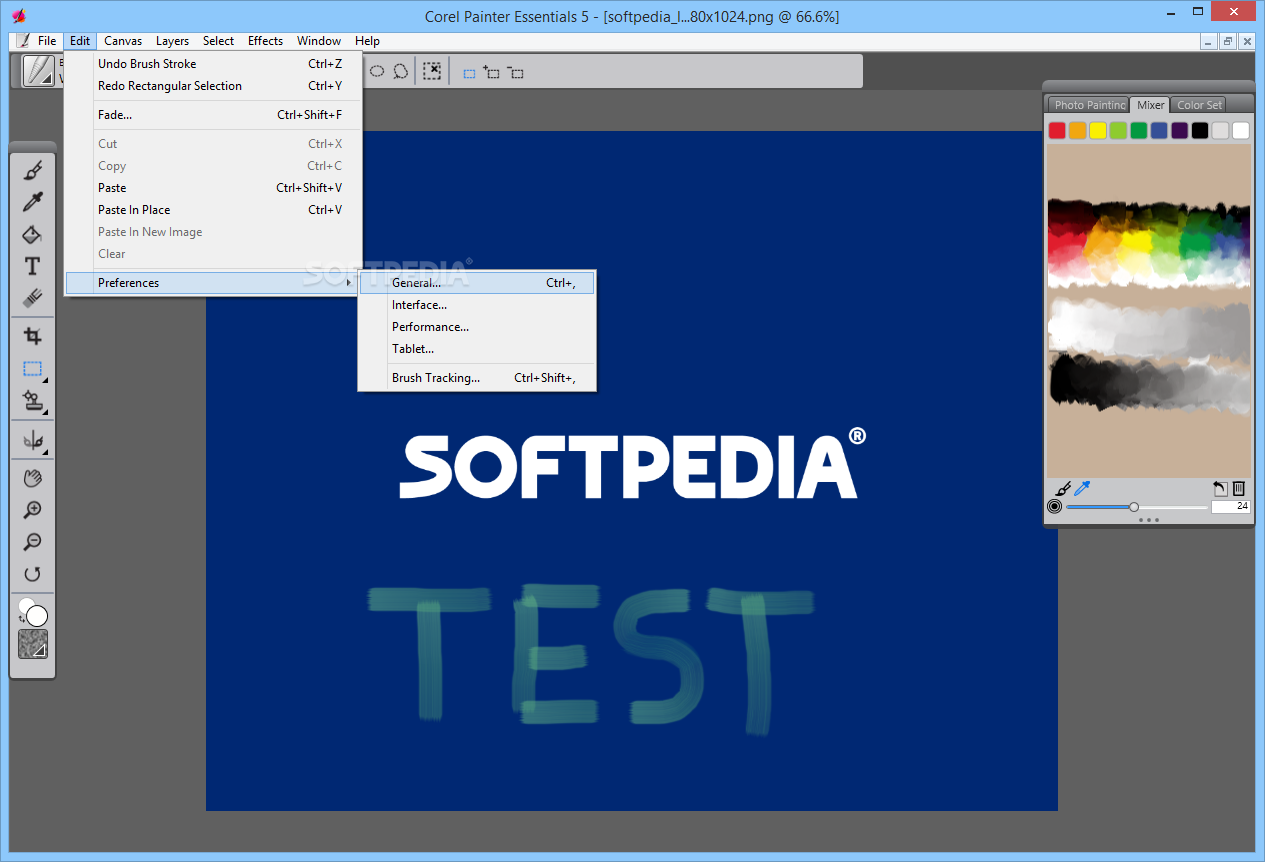Expand the Cloner tool flyout arrow
1265x862 pixels.
44,412
